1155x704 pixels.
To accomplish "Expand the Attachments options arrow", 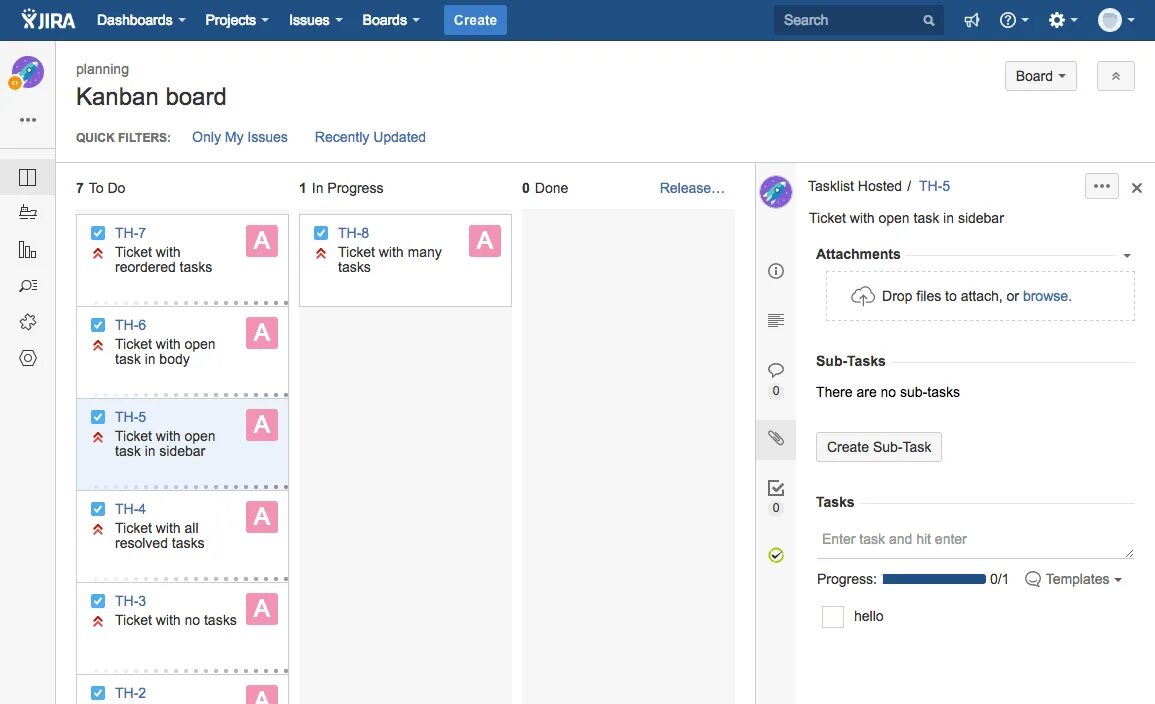I will click(1126, 256).
